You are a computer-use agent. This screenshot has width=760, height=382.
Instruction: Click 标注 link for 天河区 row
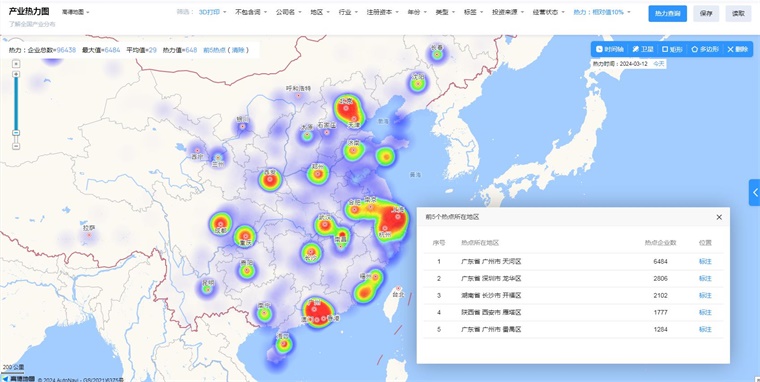point(705,261)
